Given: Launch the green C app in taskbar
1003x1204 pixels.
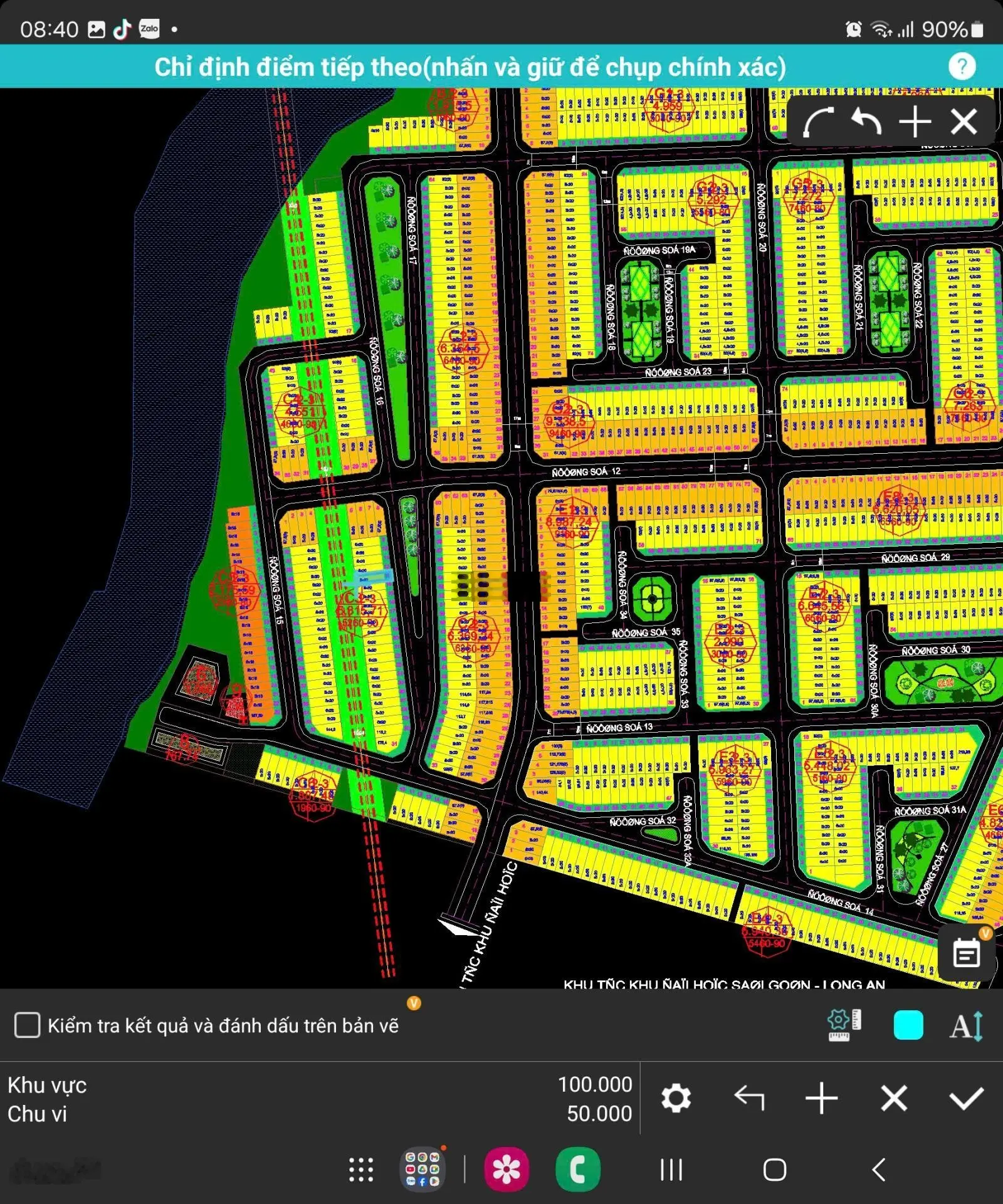Looking at the screenshot, I should [577, 1169].
